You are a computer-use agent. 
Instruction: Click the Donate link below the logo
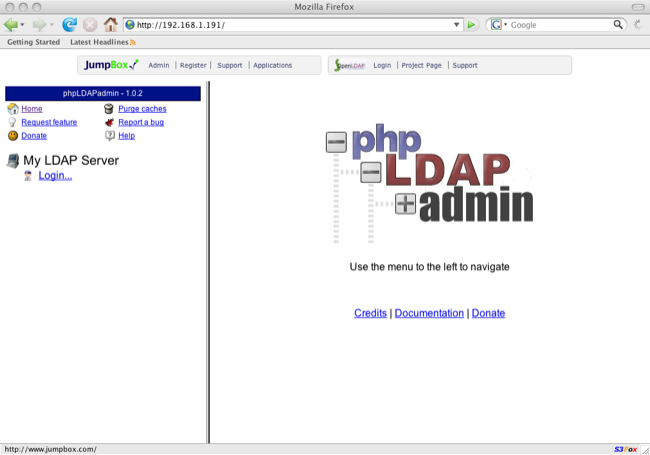488,313
